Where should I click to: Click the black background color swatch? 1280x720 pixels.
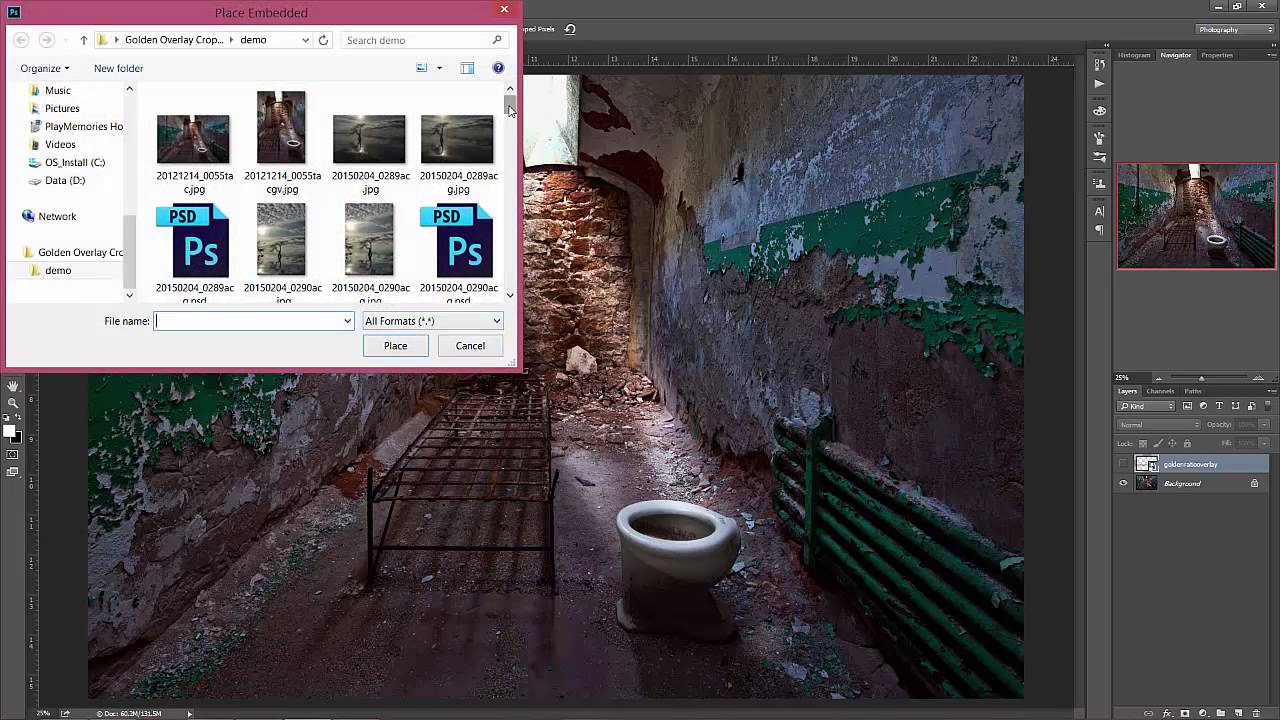pos(17,439)
